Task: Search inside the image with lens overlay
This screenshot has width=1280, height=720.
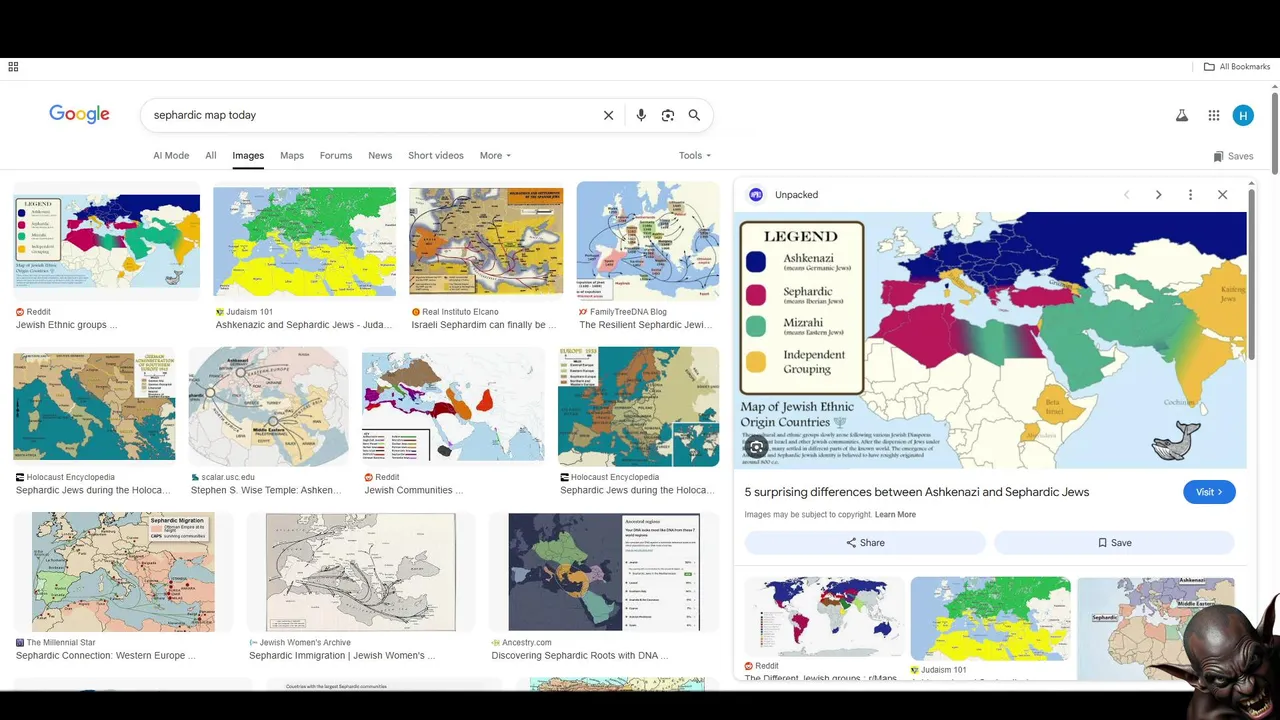Action: [757, 447]
